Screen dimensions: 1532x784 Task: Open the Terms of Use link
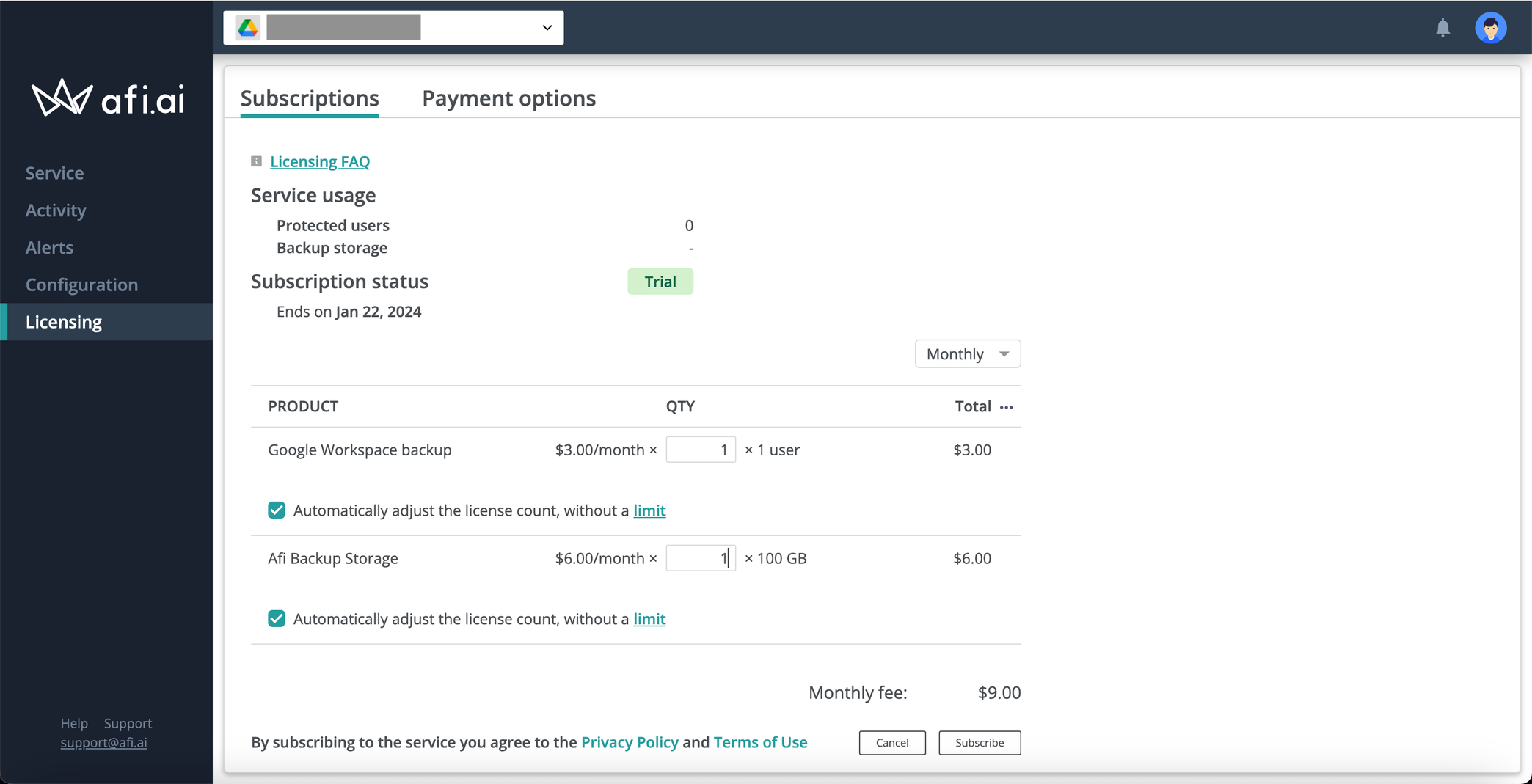(x=760, y=742)
